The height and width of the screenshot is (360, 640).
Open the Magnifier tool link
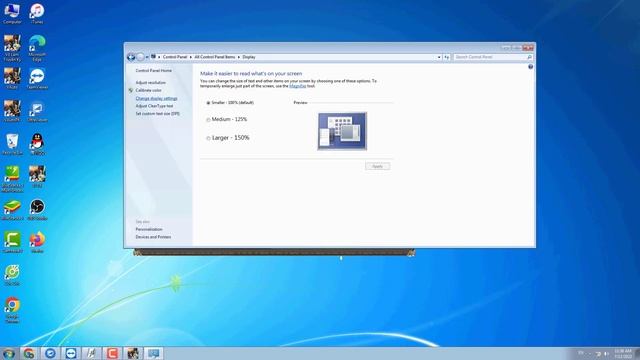tap(298, 86)
